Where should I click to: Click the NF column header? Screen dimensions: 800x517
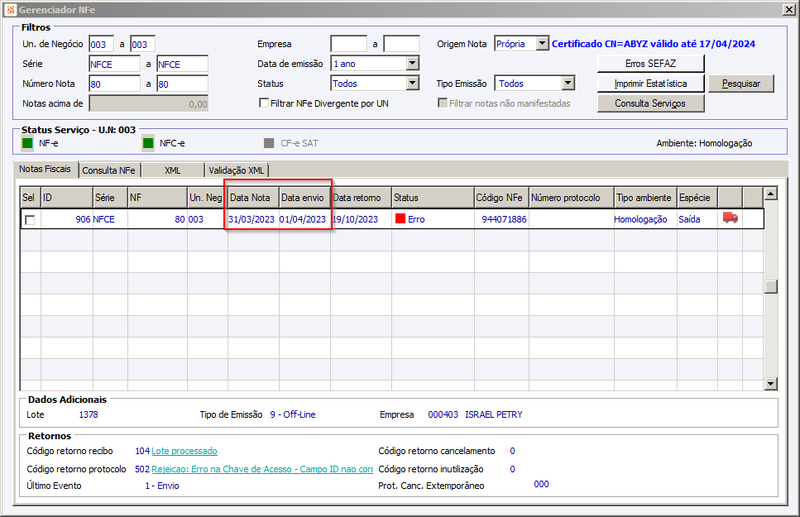pyautogui.click(x=157, y=198)
